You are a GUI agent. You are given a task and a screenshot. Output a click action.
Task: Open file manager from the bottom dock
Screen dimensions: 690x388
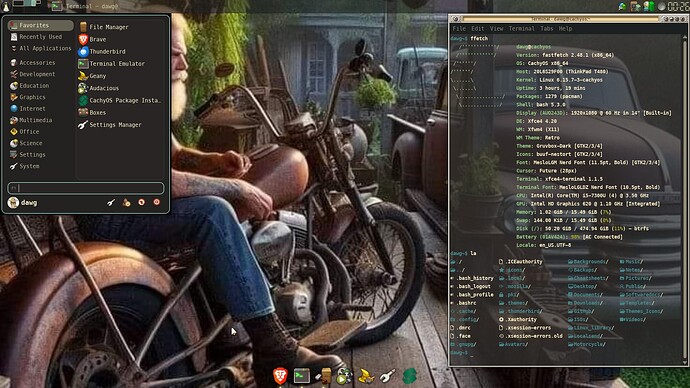point(324,376)
